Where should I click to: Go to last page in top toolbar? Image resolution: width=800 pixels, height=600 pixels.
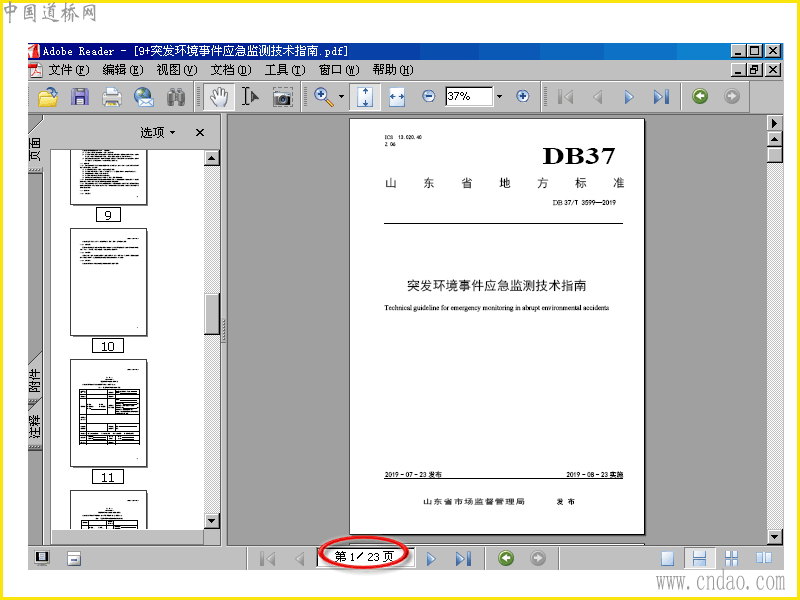tap(661, 96)
